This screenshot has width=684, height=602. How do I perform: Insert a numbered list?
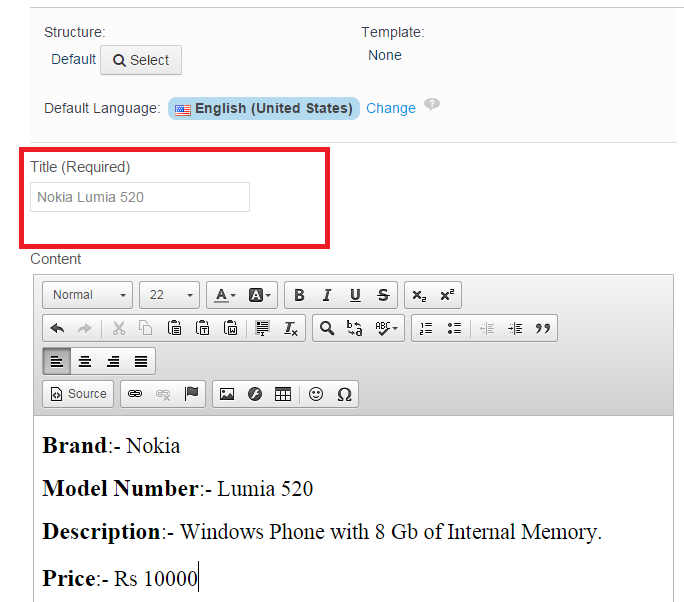(x=426, y=328)
